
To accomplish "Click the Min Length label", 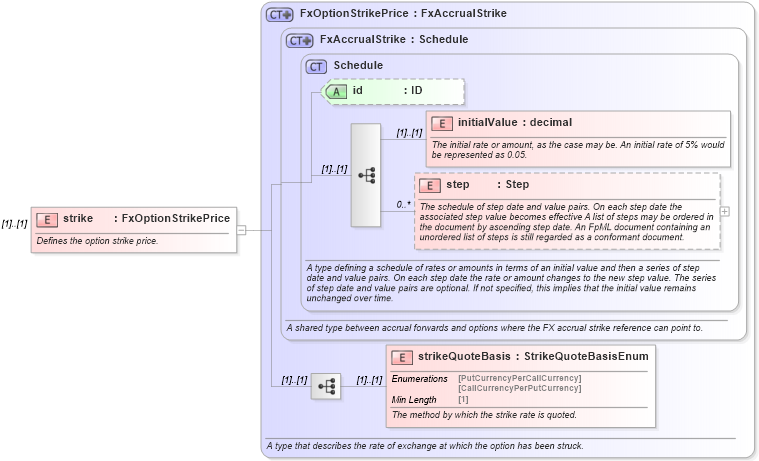I will [414, 400].
